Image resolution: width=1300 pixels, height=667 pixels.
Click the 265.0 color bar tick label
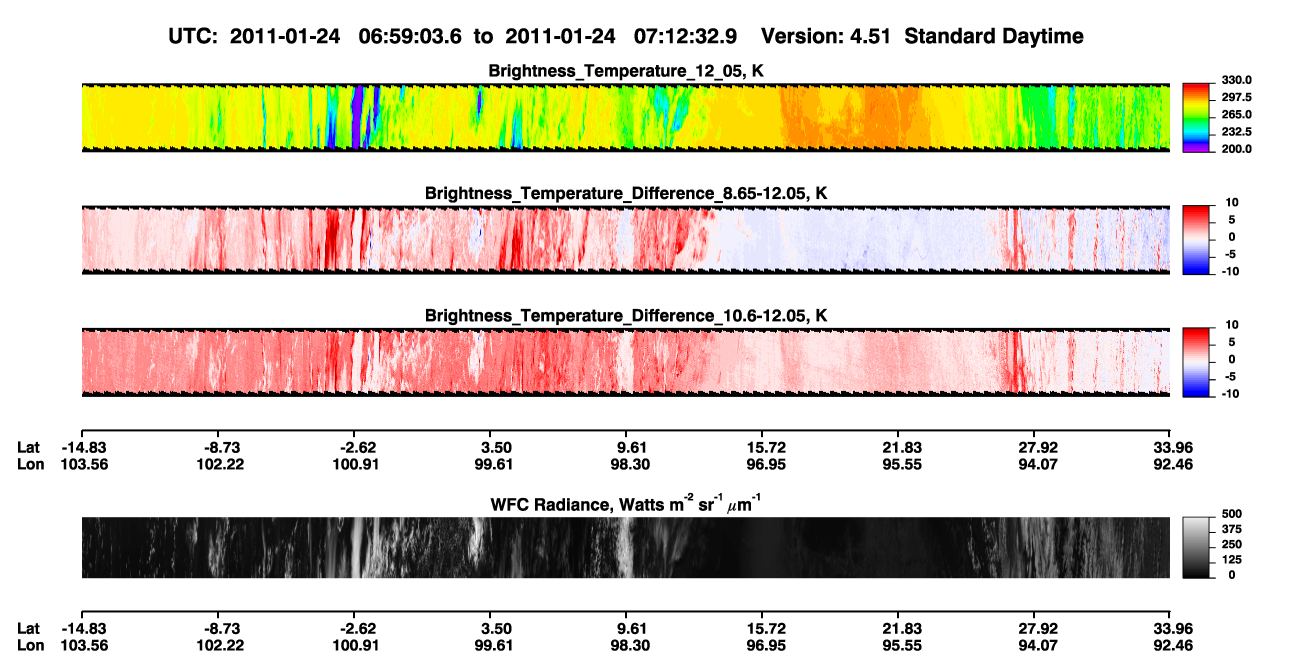click(1237, 114)
